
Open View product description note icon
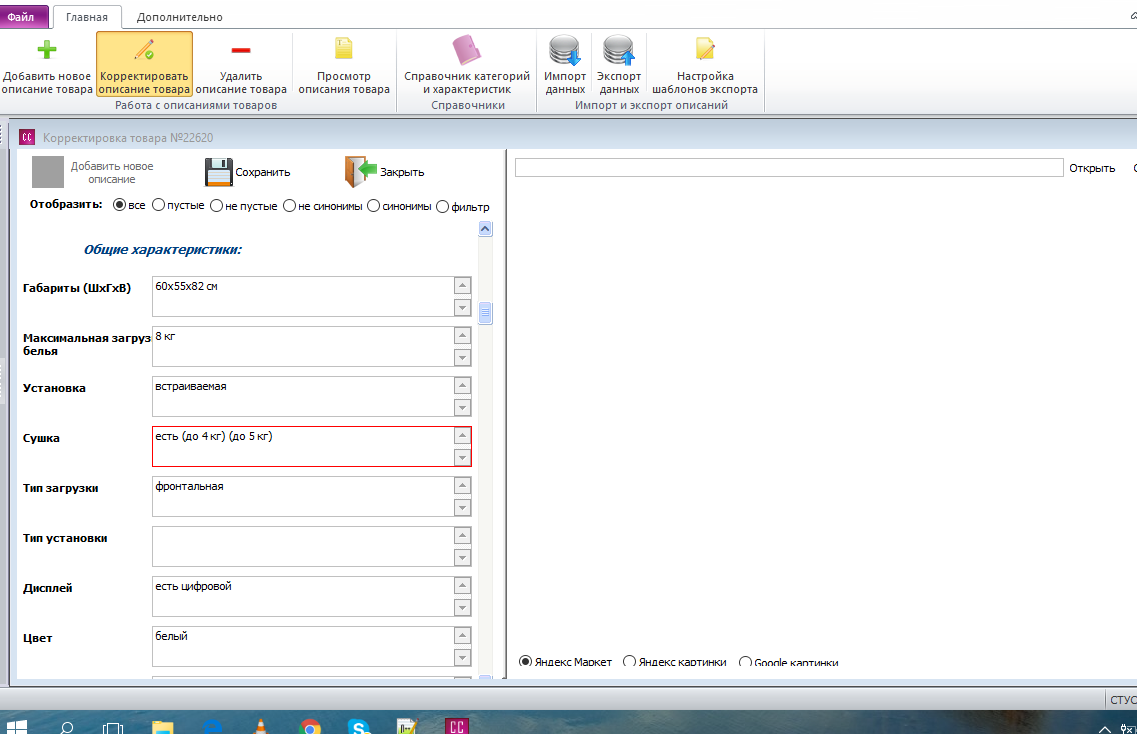(344, 49)
